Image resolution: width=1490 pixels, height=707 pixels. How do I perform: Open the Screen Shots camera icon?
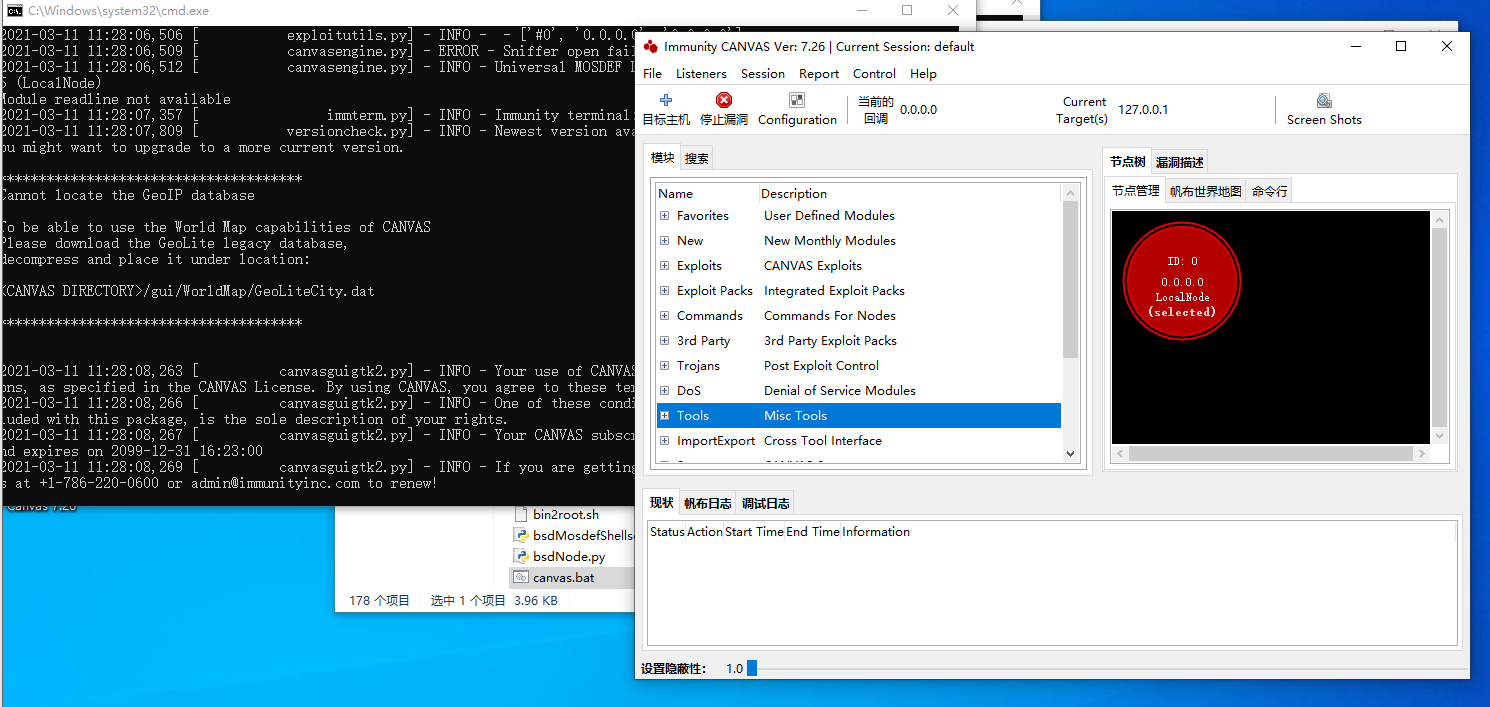(x=1324, y=100)
